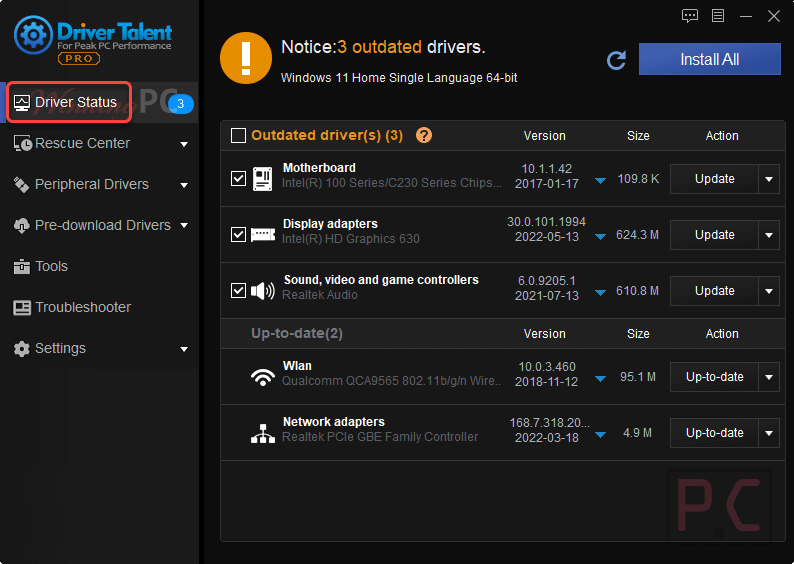
Task: Open the Display adapters Update action dropdown
Action: click(769, 235)
